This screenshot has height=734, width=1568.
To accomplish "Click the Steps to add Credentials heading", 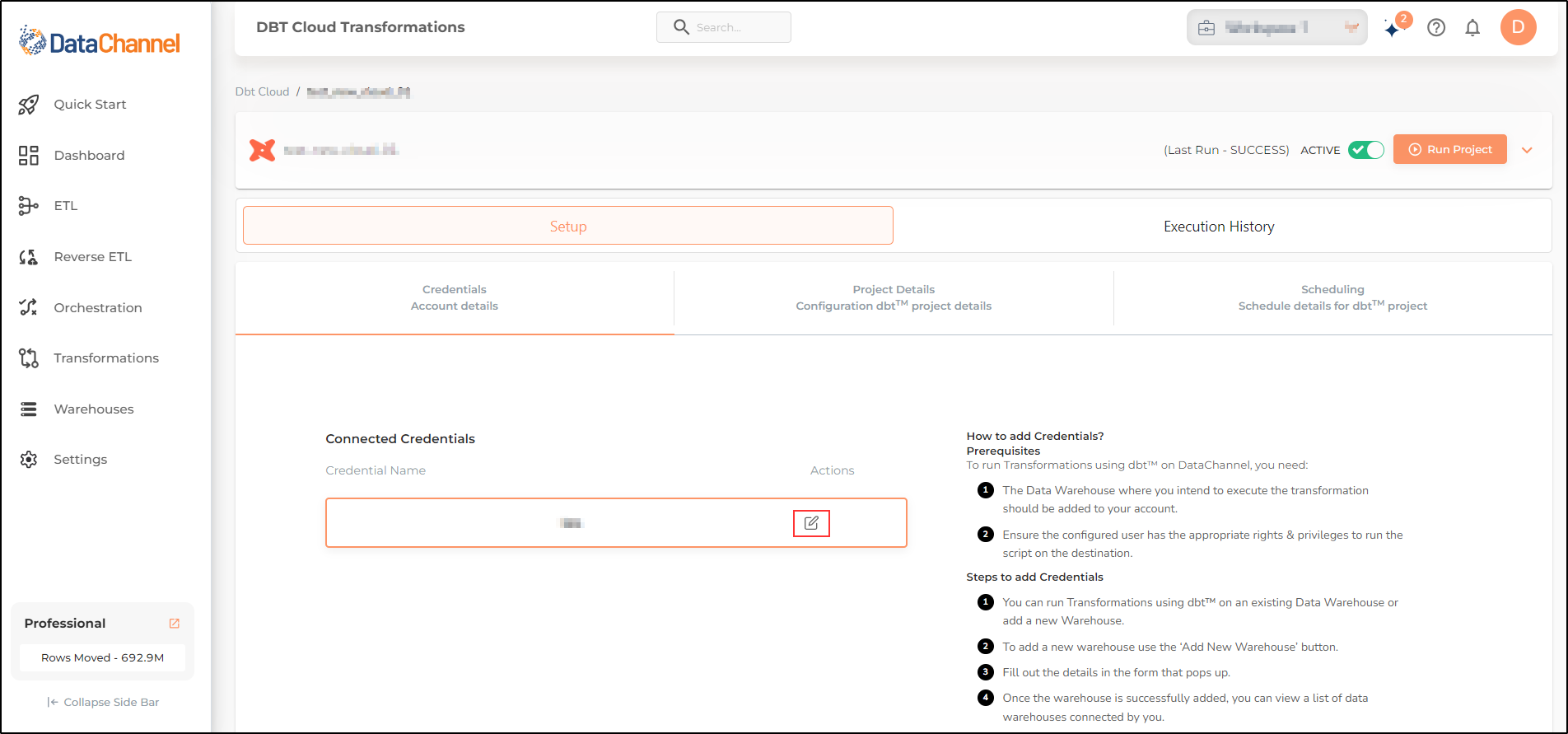I will [1034, 577].
